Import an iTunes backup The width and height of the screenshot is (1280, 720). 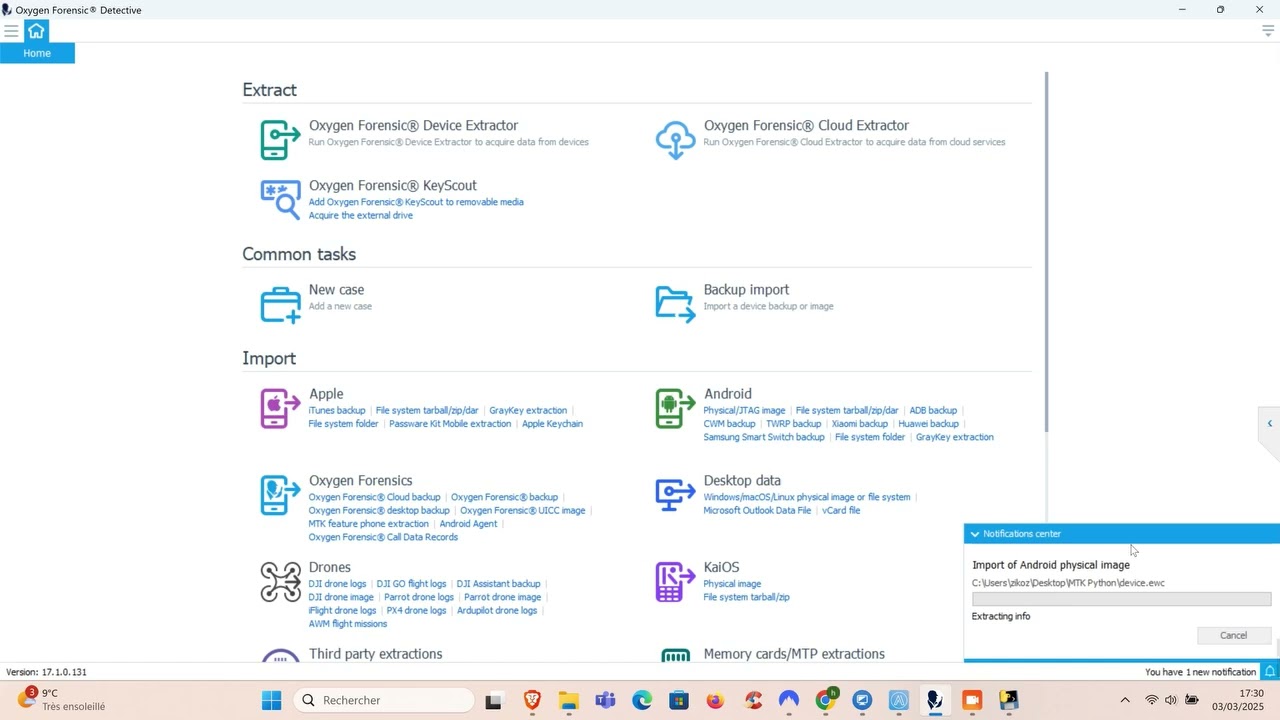tap(337, 410)
